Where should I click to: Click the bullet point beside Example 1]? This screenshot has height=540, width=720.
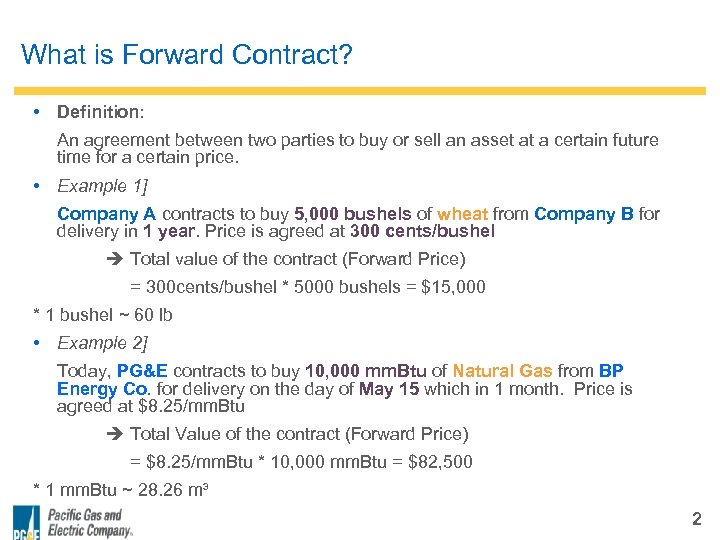36,186
